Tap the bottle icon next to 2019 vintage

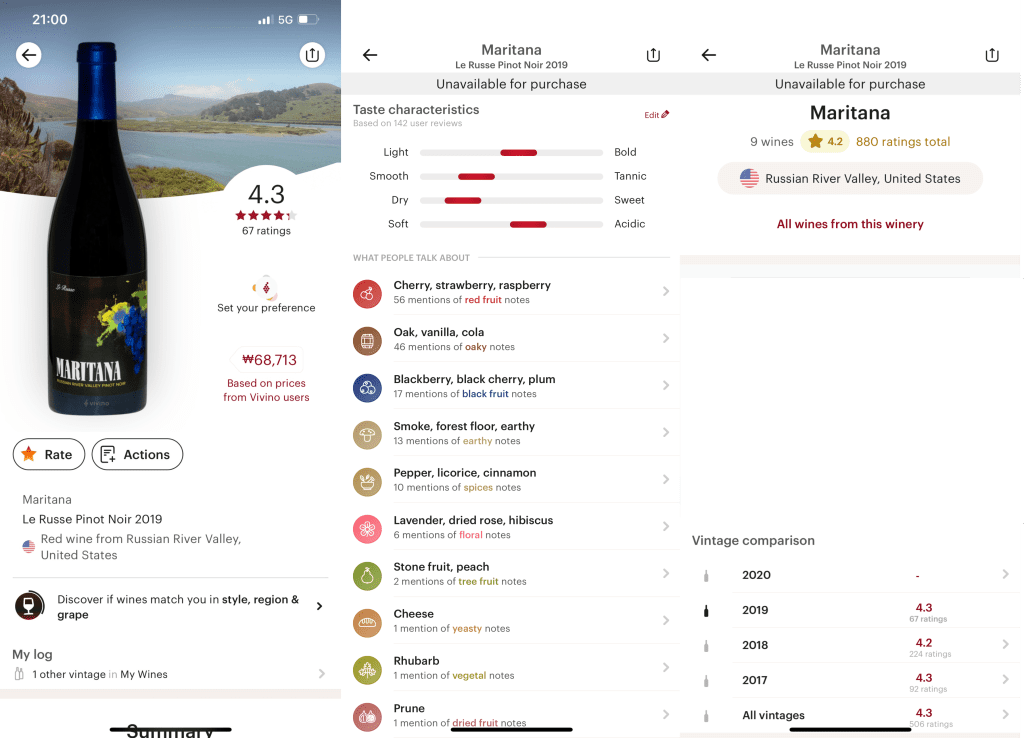point(706,611)
